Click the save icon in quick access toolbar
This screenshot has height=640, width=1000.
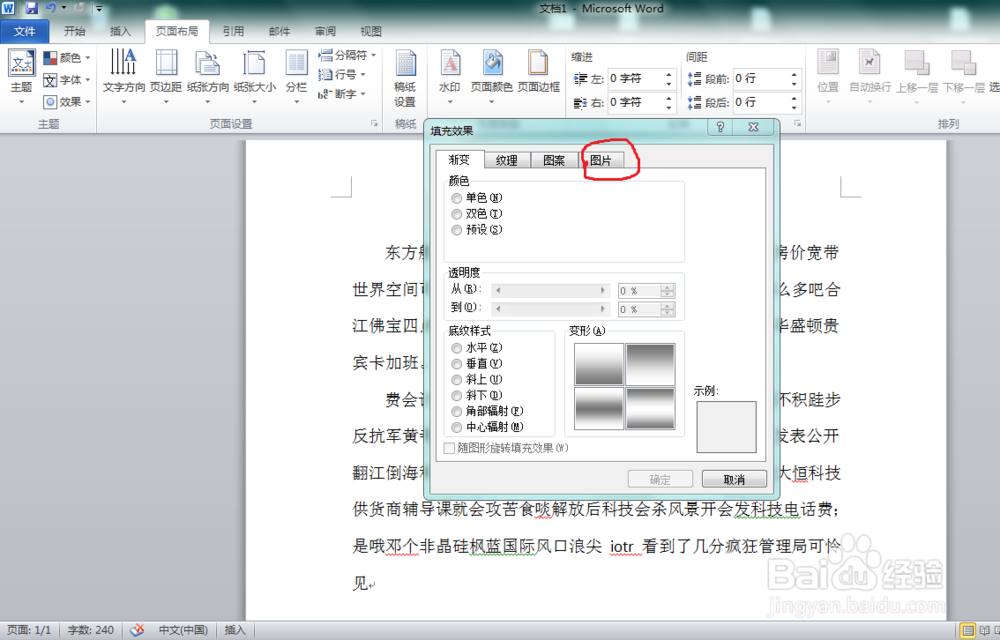pos(31,8)
